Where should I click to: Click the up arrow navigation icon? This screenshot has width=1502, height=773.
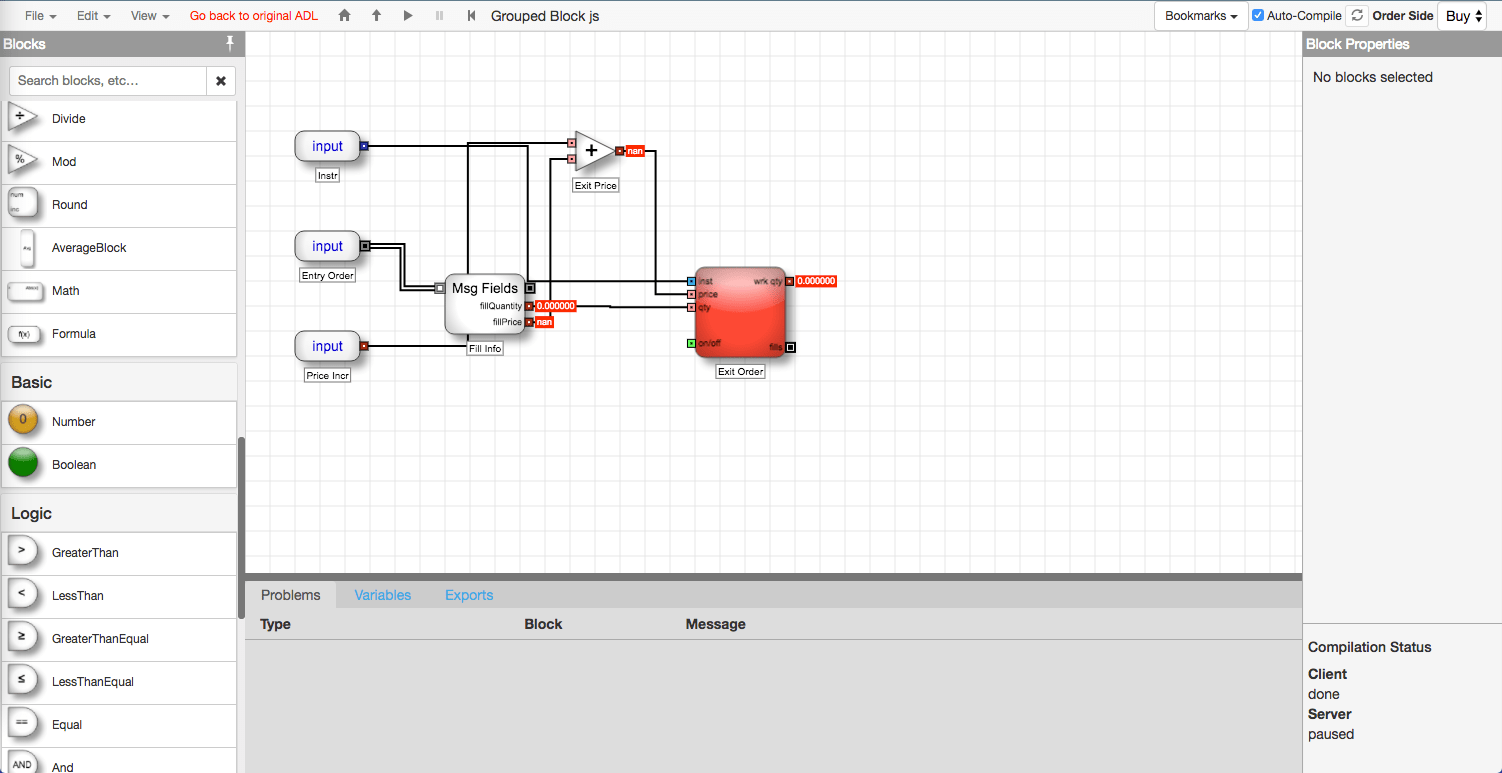pyautogui.click(x=377, y=16)
